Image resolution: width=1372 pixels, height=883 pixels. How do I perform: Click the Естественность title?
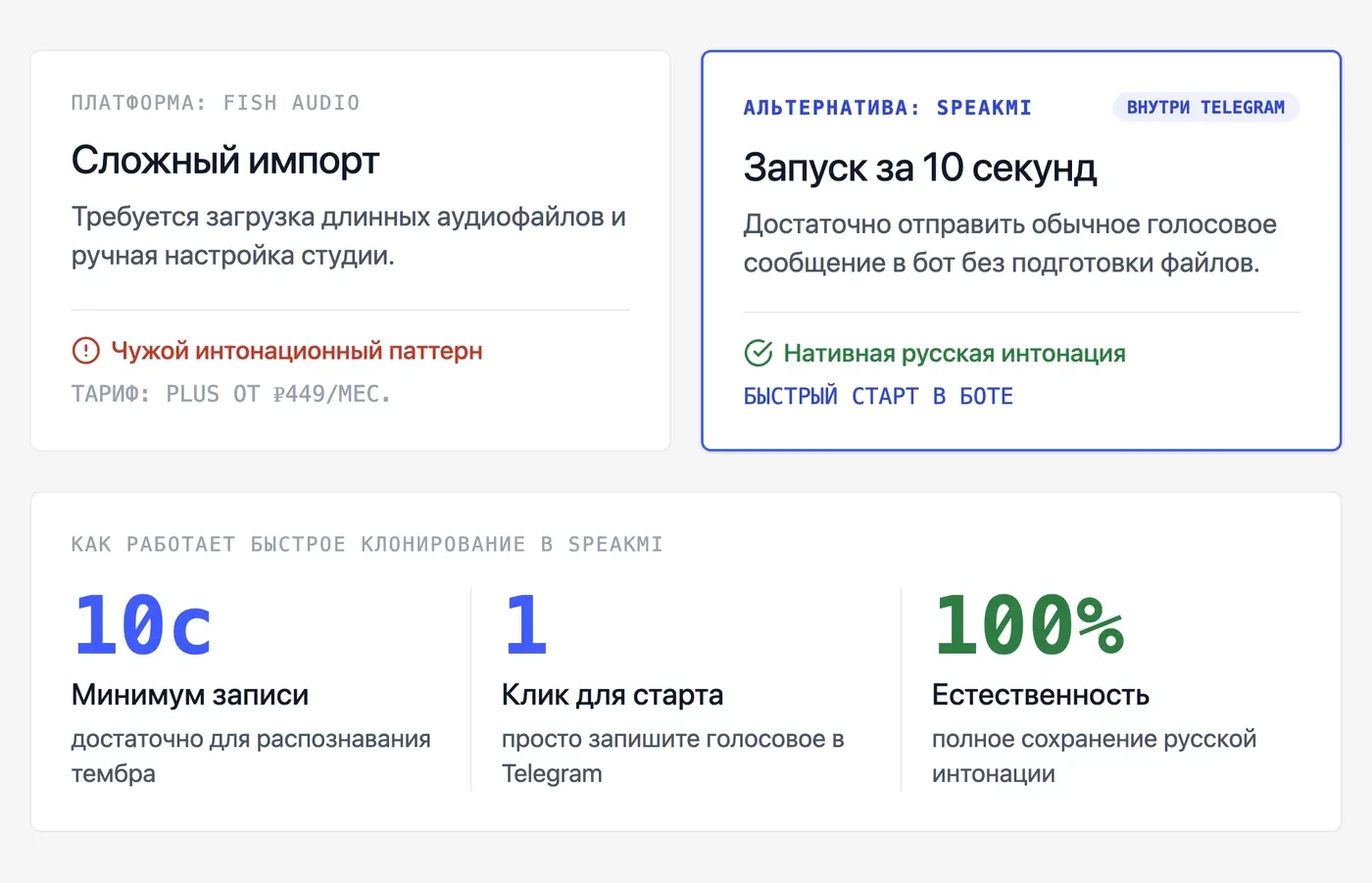(1041, 695)
